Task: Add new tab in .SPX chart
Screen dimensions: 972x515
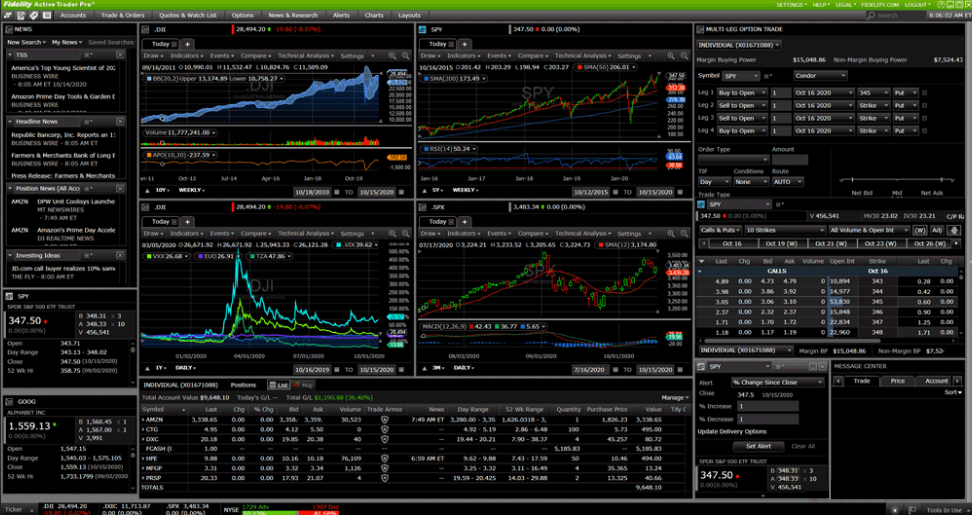Action: coord(465,222)
